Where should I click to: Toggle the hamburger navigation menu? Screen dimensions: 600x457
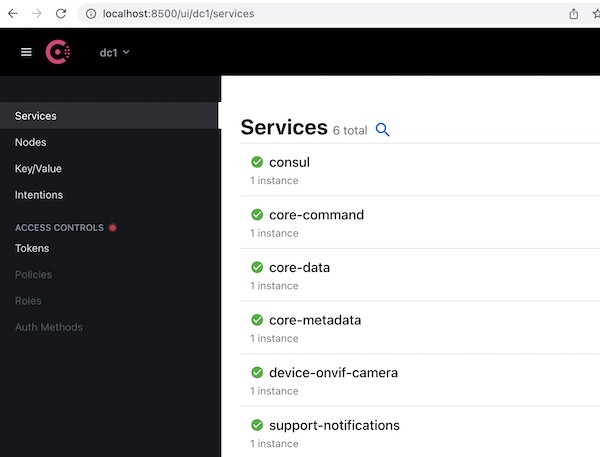pyautogui.click(x=26, y=52)
